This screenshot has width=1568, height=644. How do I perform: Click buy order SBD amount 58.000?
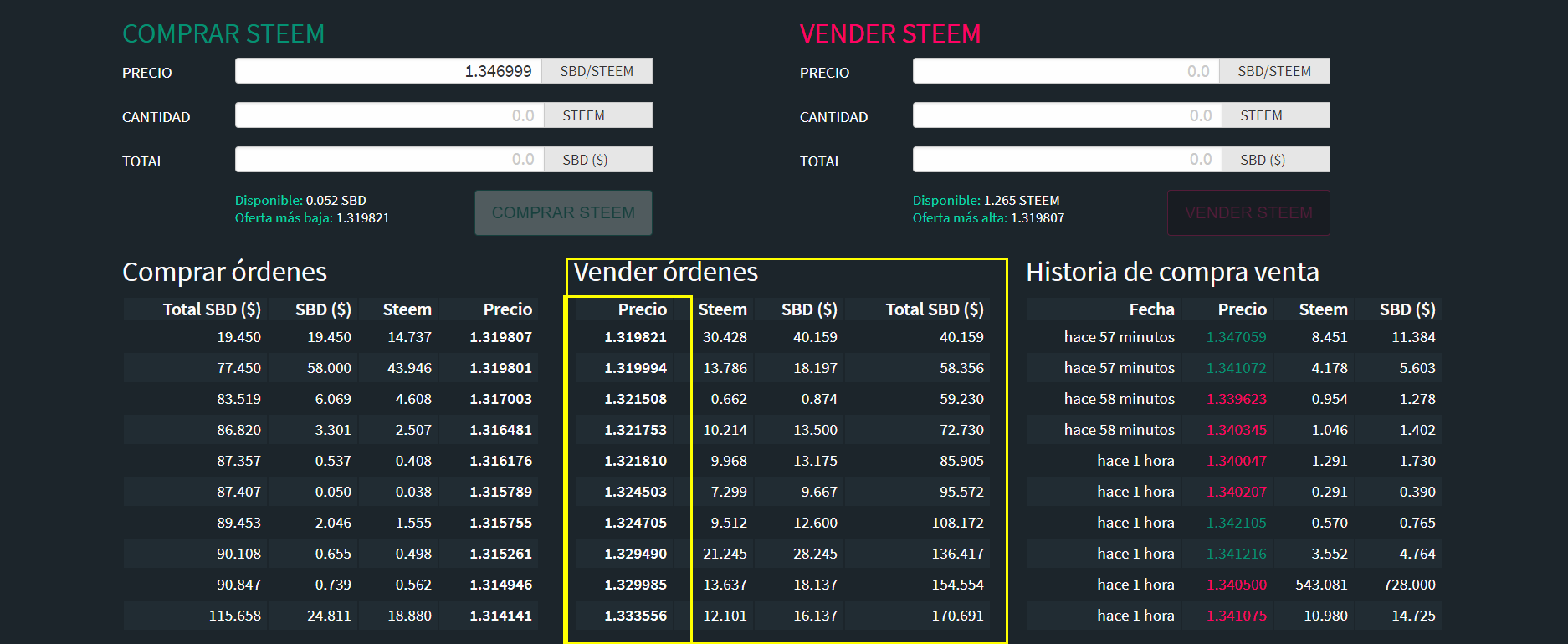coord(329,368)
